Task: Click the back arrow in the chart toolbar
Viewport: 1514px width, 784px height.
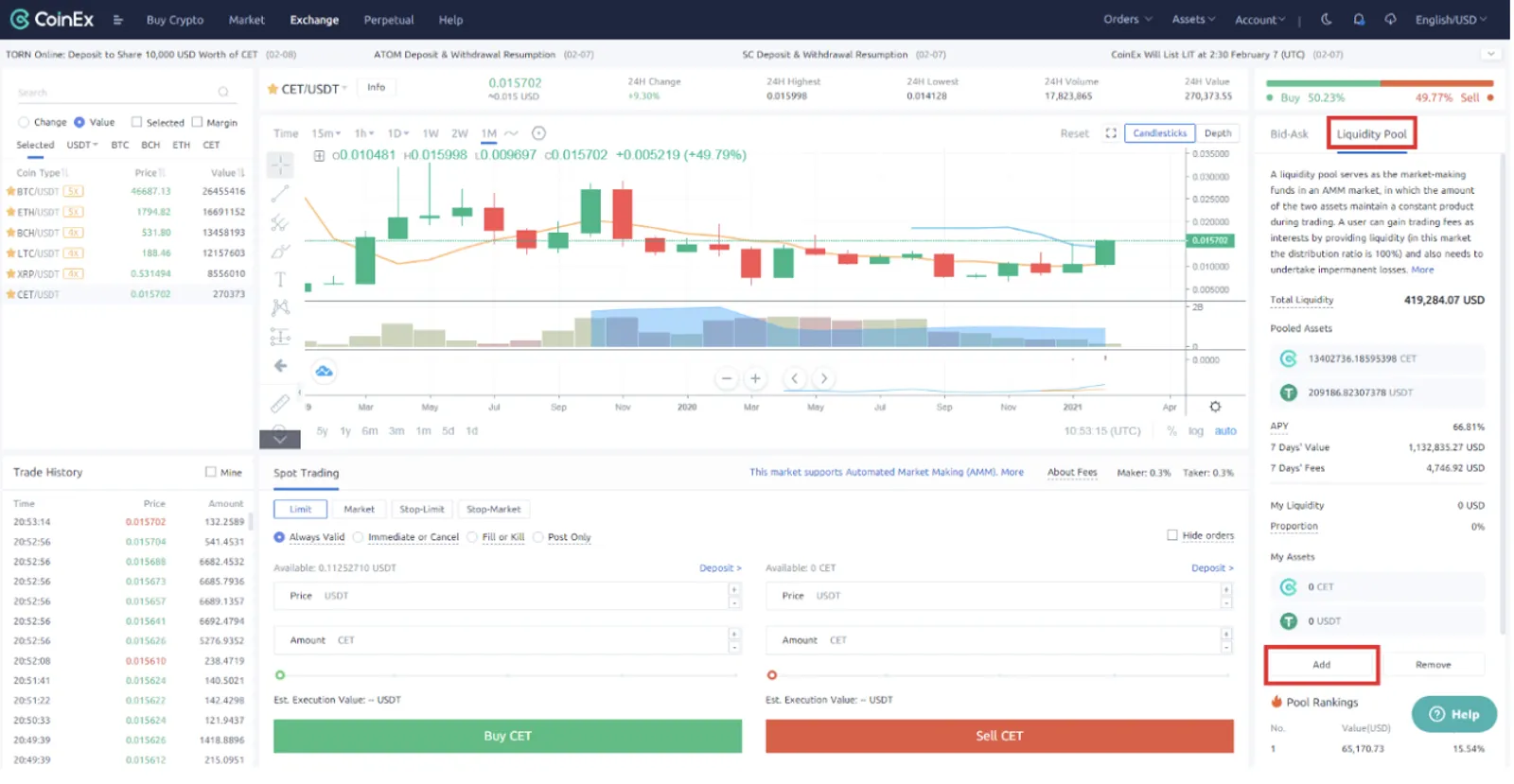Action: tap(280, 365)
